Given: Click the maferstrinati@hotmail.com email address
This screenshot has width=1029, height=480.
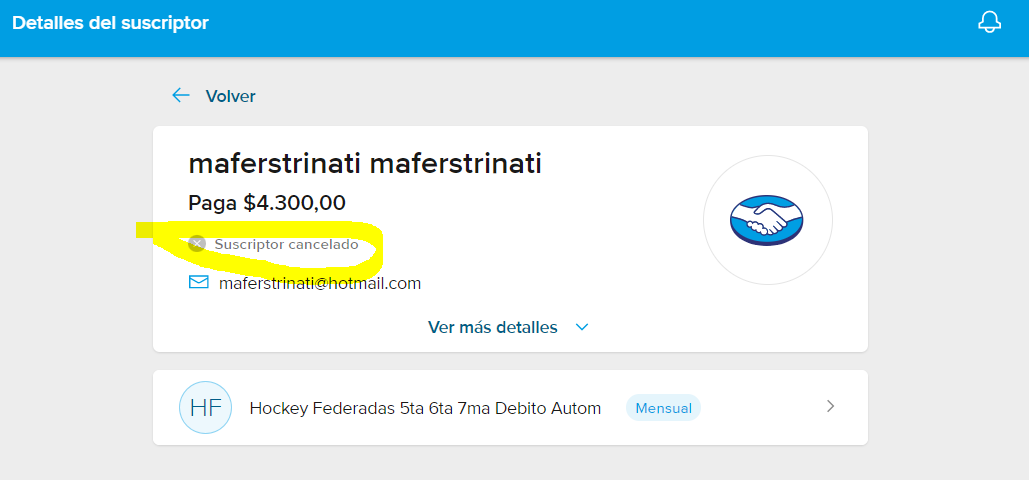Looking at the screenshot, I should 320,284.
